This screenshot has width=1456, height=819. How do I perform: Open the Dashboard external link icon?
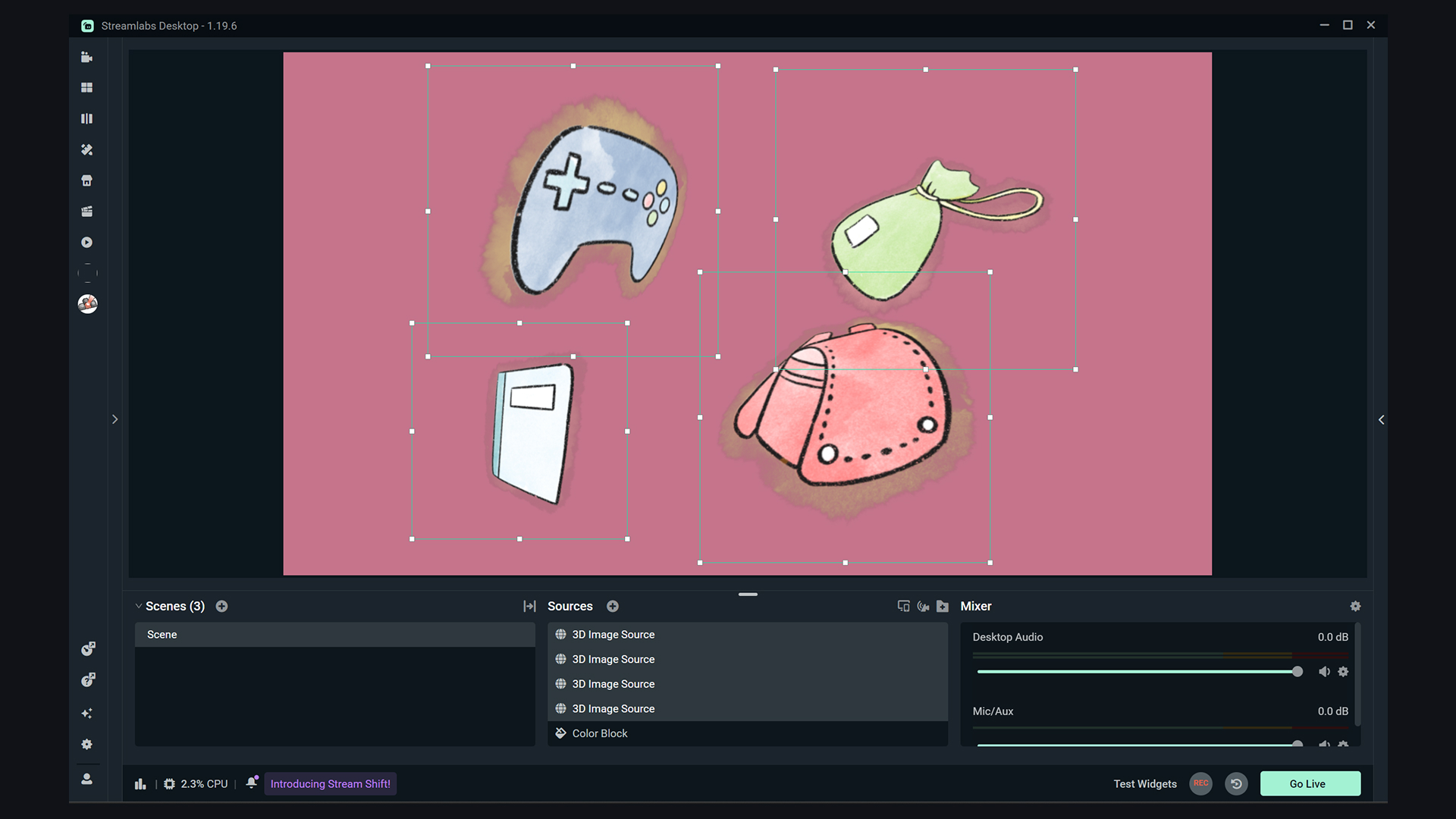(88, 648)
